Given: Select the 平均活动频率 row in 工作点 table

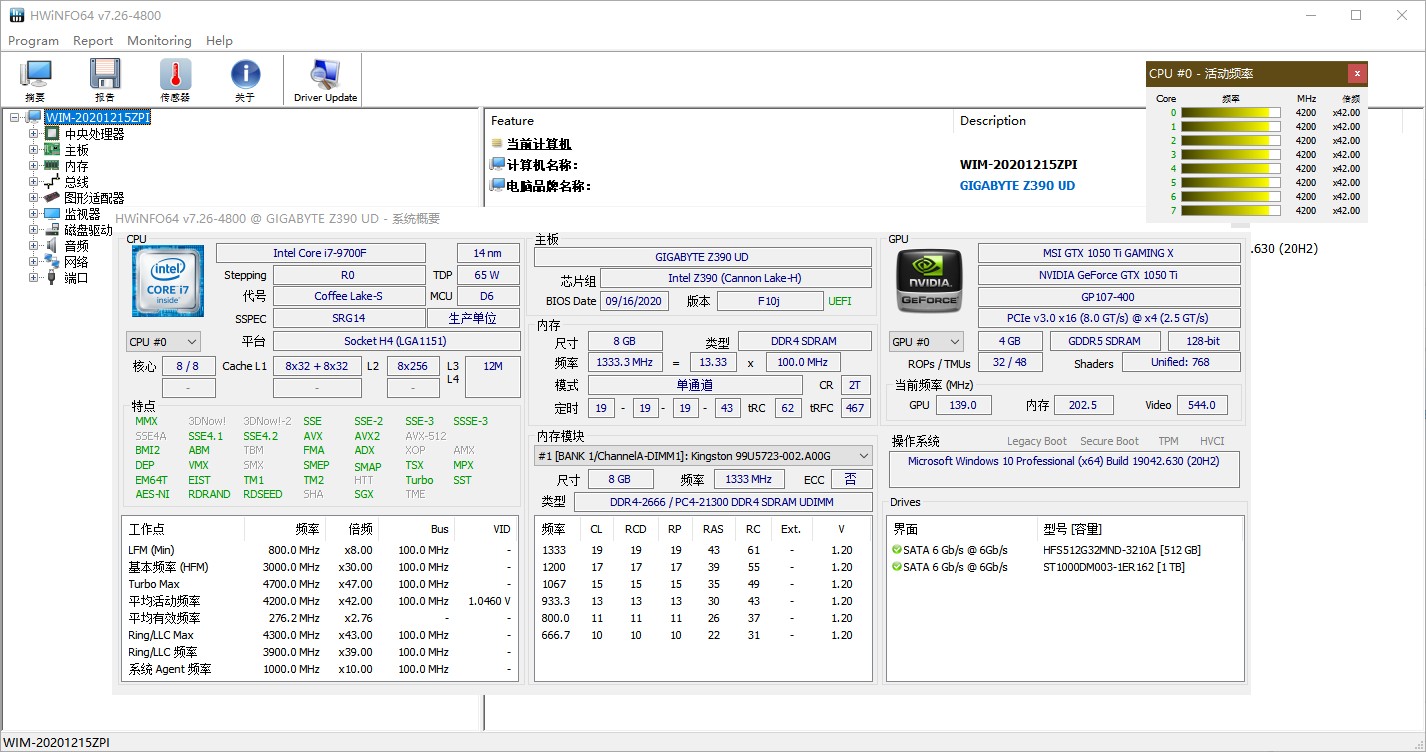Looking at the screenshot, I should 320,601.
